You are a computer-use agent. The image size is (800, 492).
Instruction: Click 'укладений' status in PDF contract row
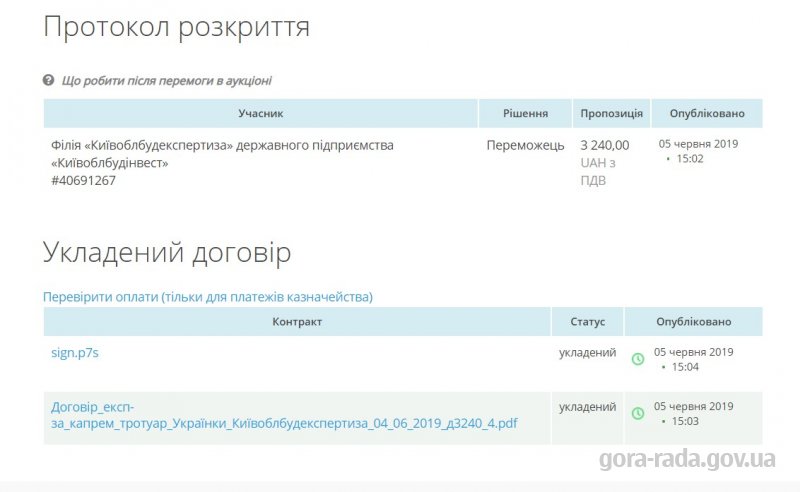tap(587, 407)
